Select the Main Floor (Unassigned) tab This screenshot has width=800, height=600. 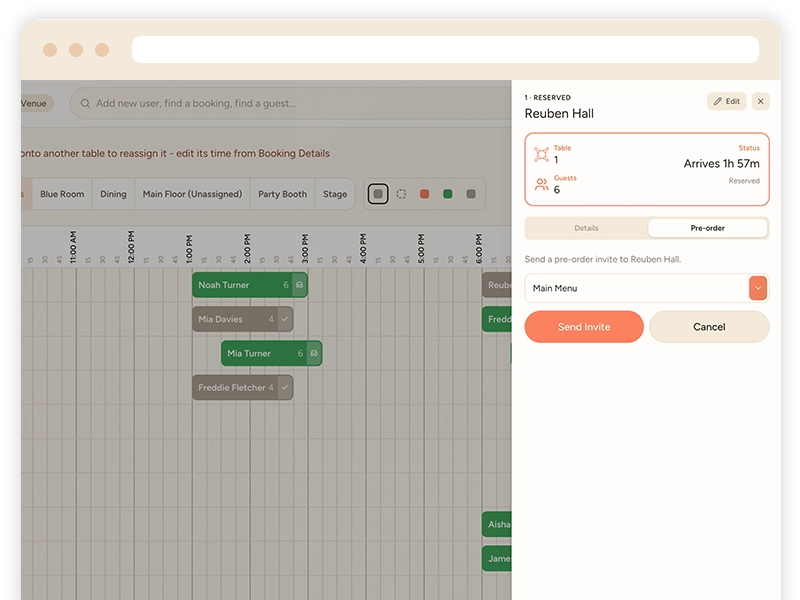pyautogui.click(x=192, y=194)
